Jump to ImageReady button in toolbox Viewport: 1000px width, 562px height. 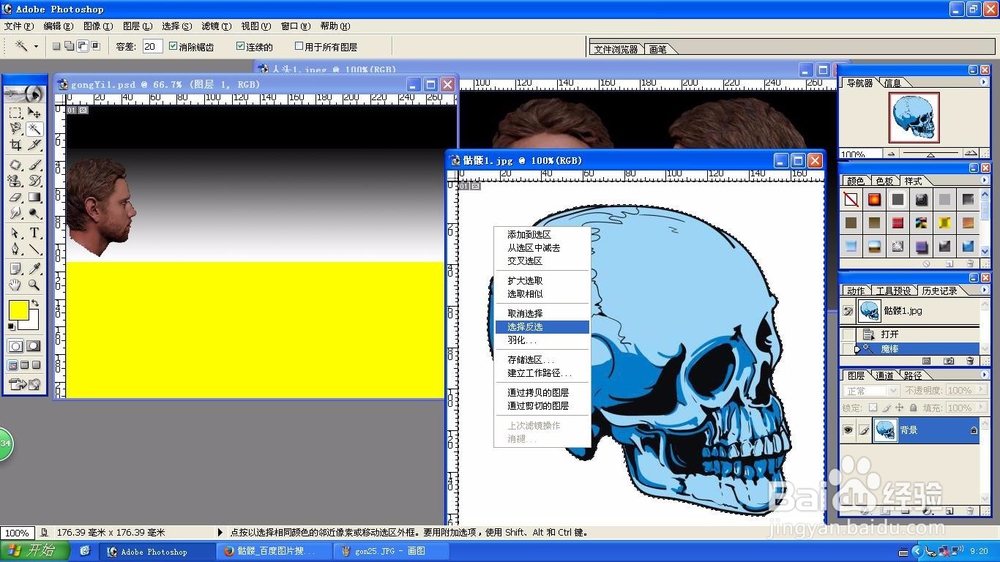click(x=24, y=384)
